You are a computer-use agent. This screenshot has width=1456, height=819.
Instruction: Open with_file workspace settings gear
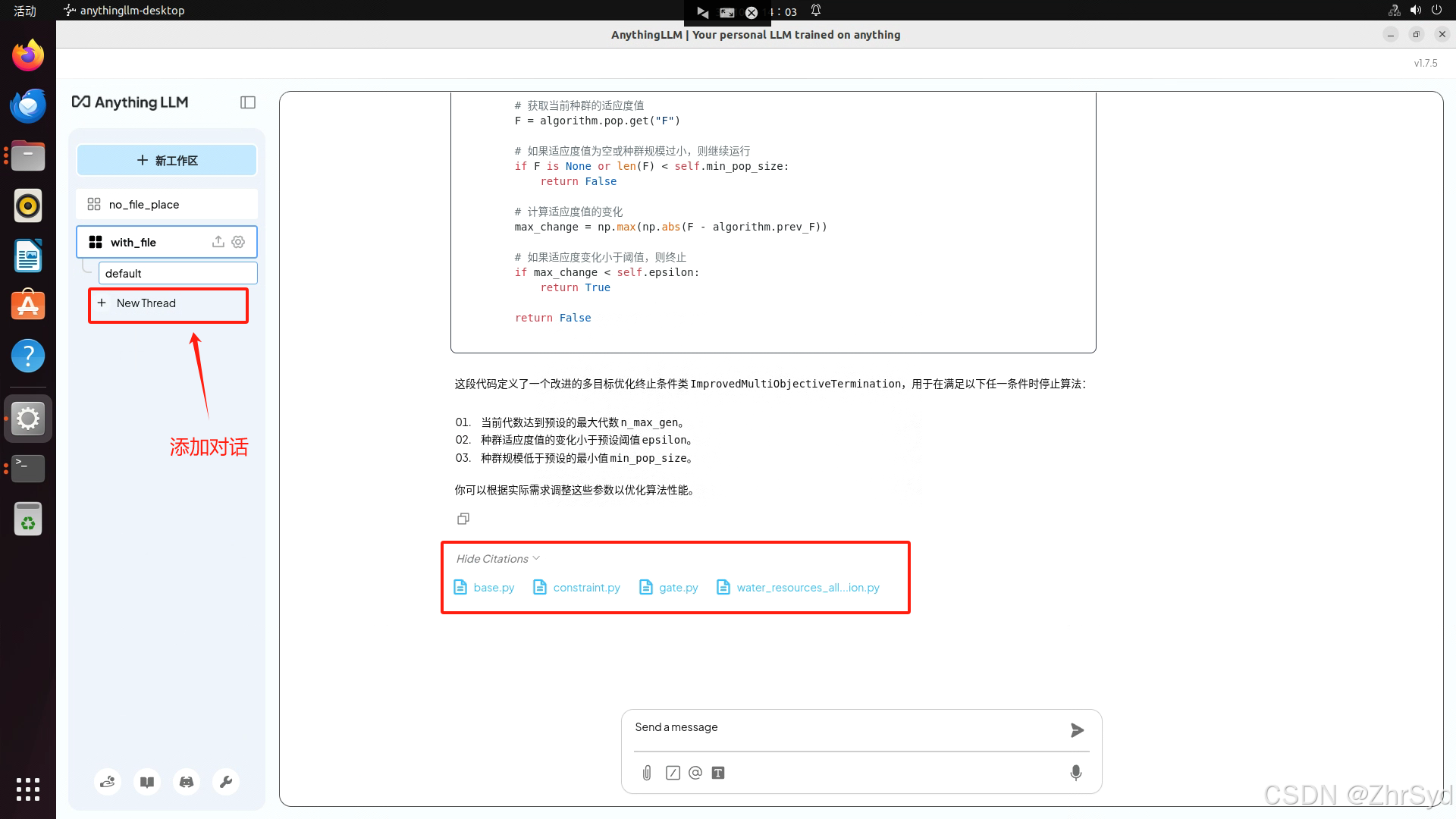coord(238,242)
